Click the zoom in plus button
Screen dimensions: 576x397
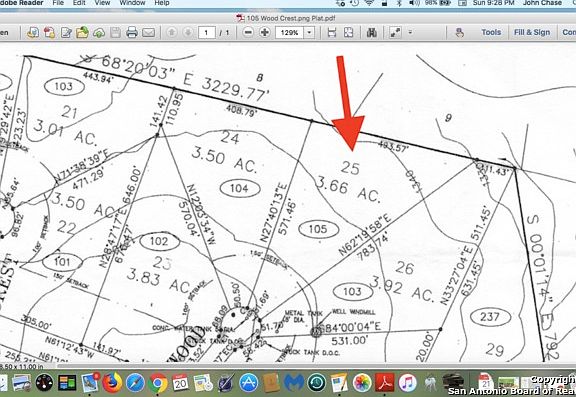pyautogui.click(x=264, y=33)
